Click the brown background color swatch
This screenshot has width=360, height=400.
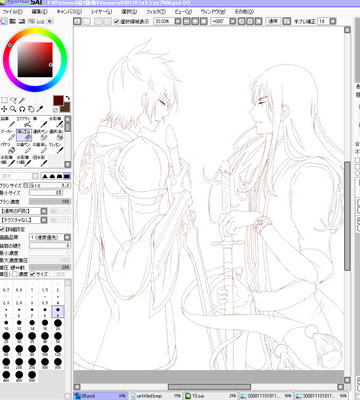66,107
